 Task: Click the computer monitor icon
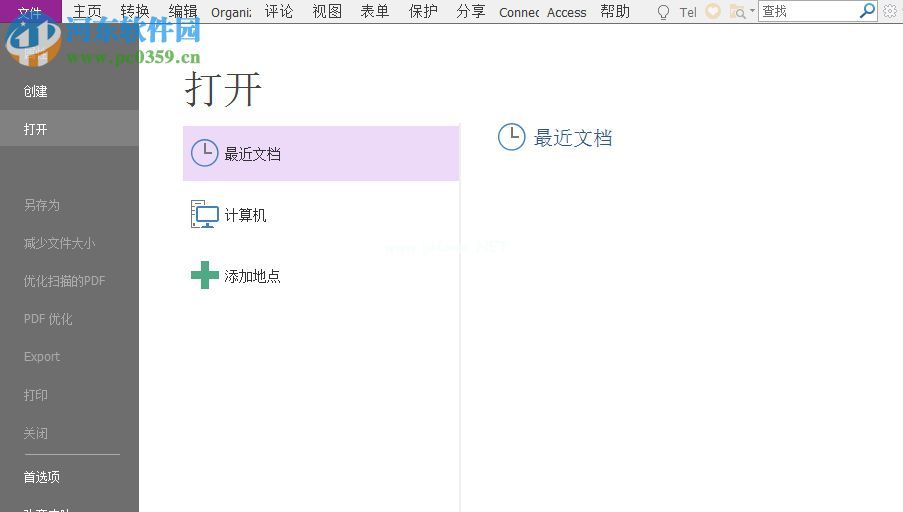(204, 214)
